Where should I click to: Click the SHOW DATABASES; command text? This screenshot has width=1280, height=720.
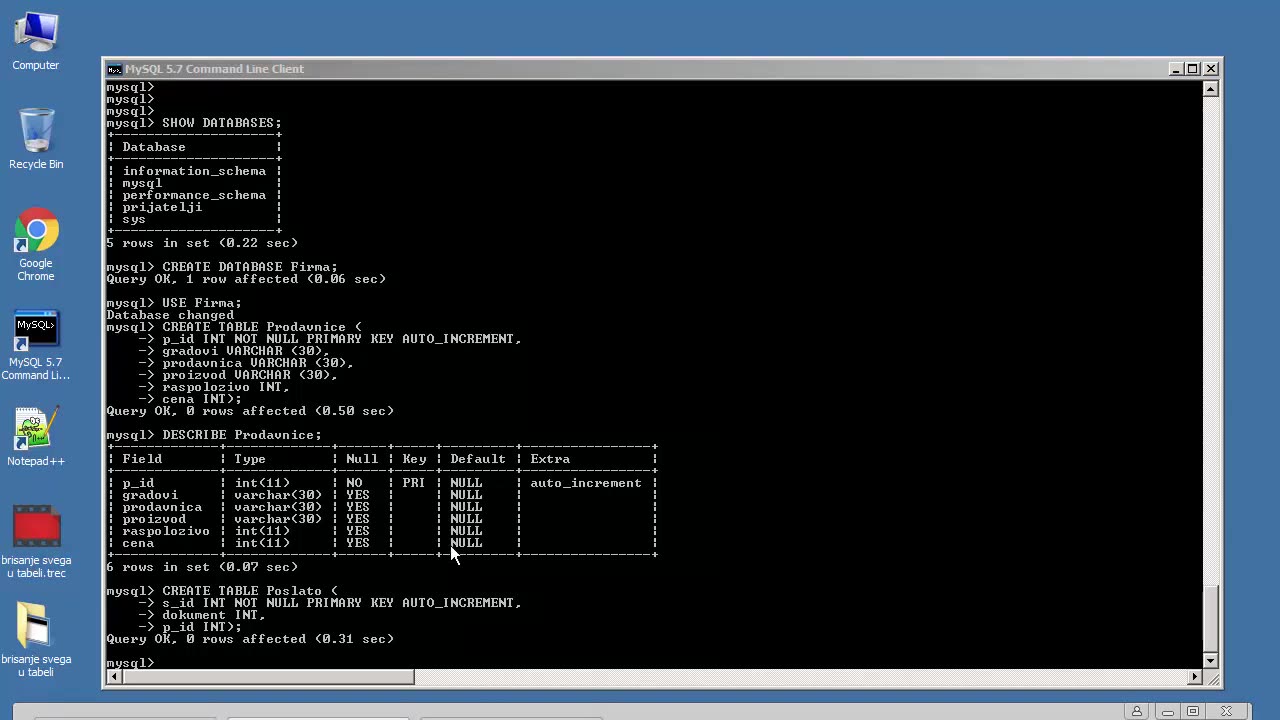[222, 123]
